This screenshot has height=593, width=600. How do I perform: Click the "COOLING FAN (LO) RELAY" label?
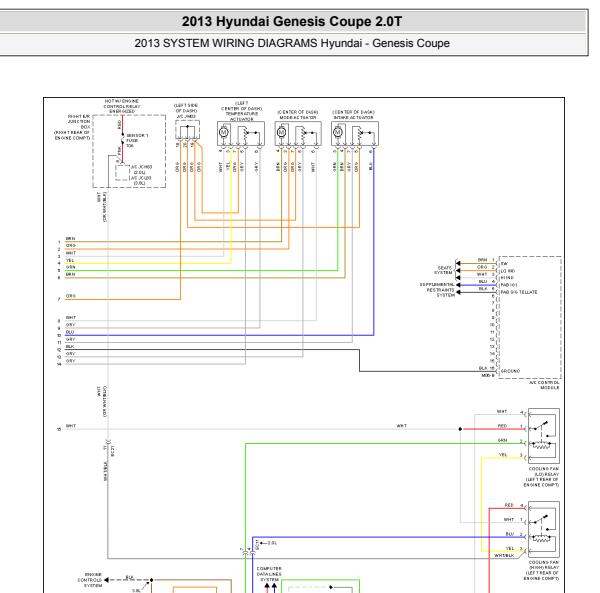(543, 471)
